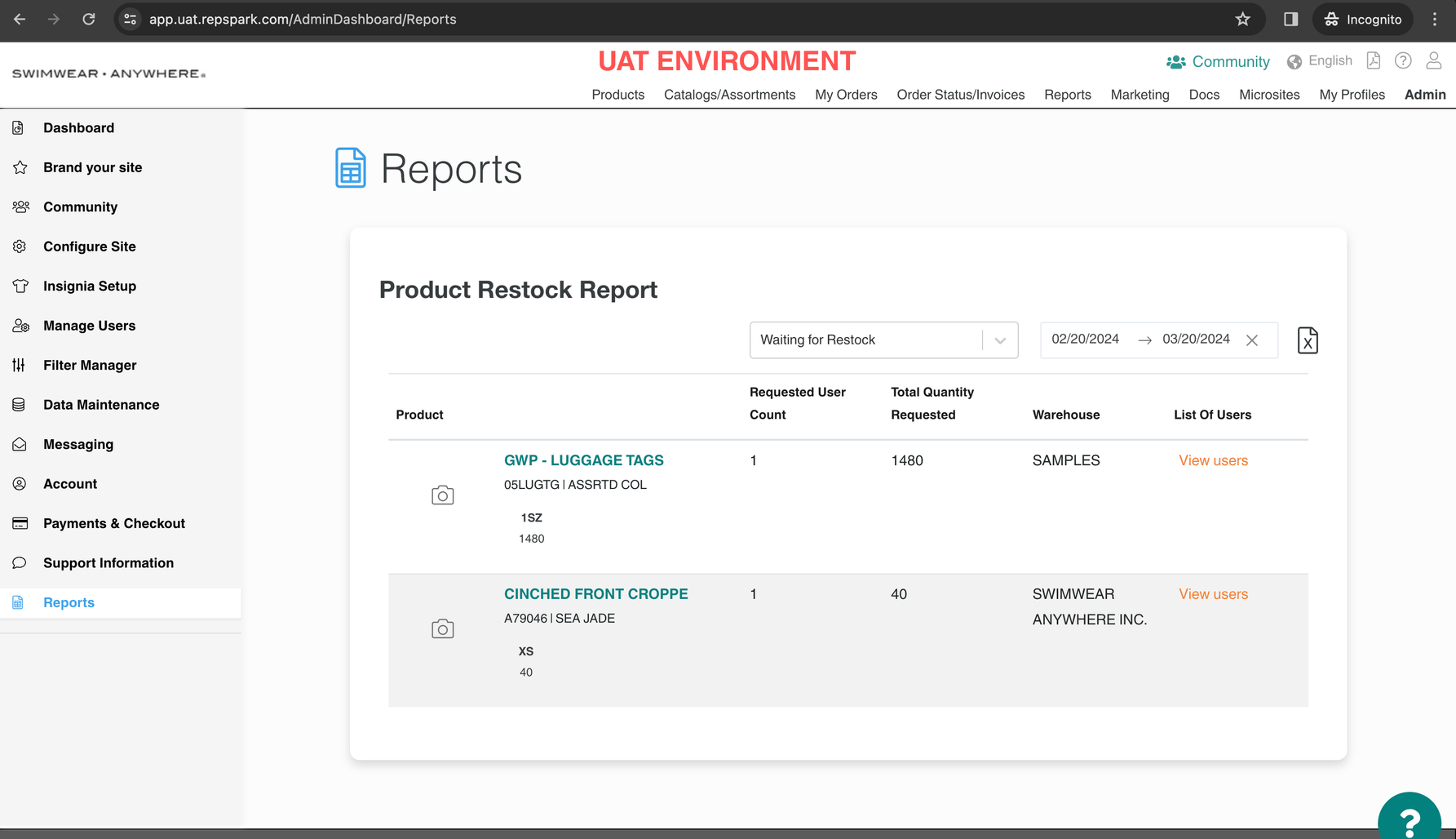
Task: Open the Waiting for Restock dropdown
Action: (x=883, y=340)
